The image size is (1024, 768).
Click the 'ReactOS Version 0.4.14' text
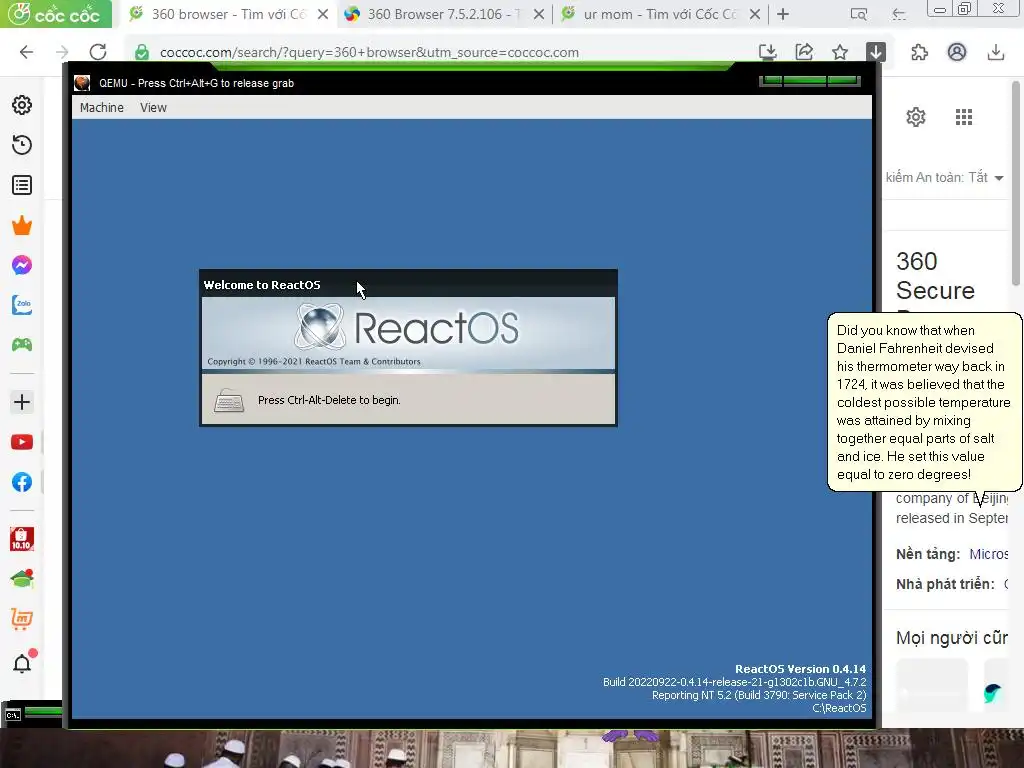tap(800, 669)
